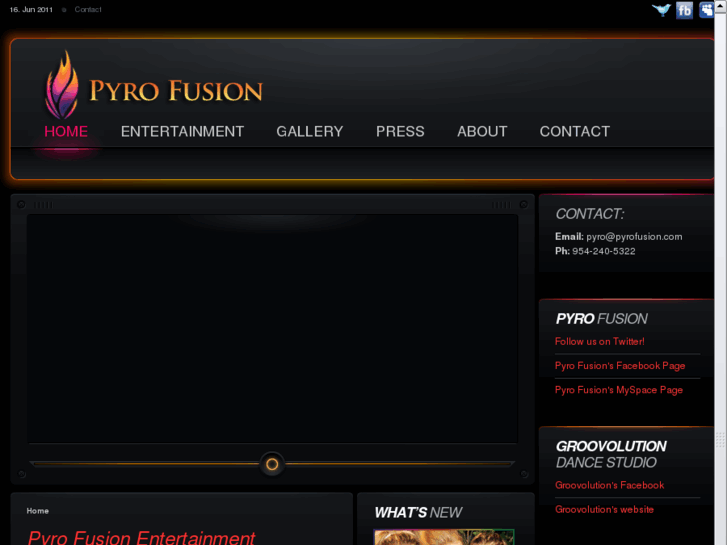This screenshot has width=727, height=545.
Task: Open Pyro Fusion's Facebook Page link
Action: (620, 366)
